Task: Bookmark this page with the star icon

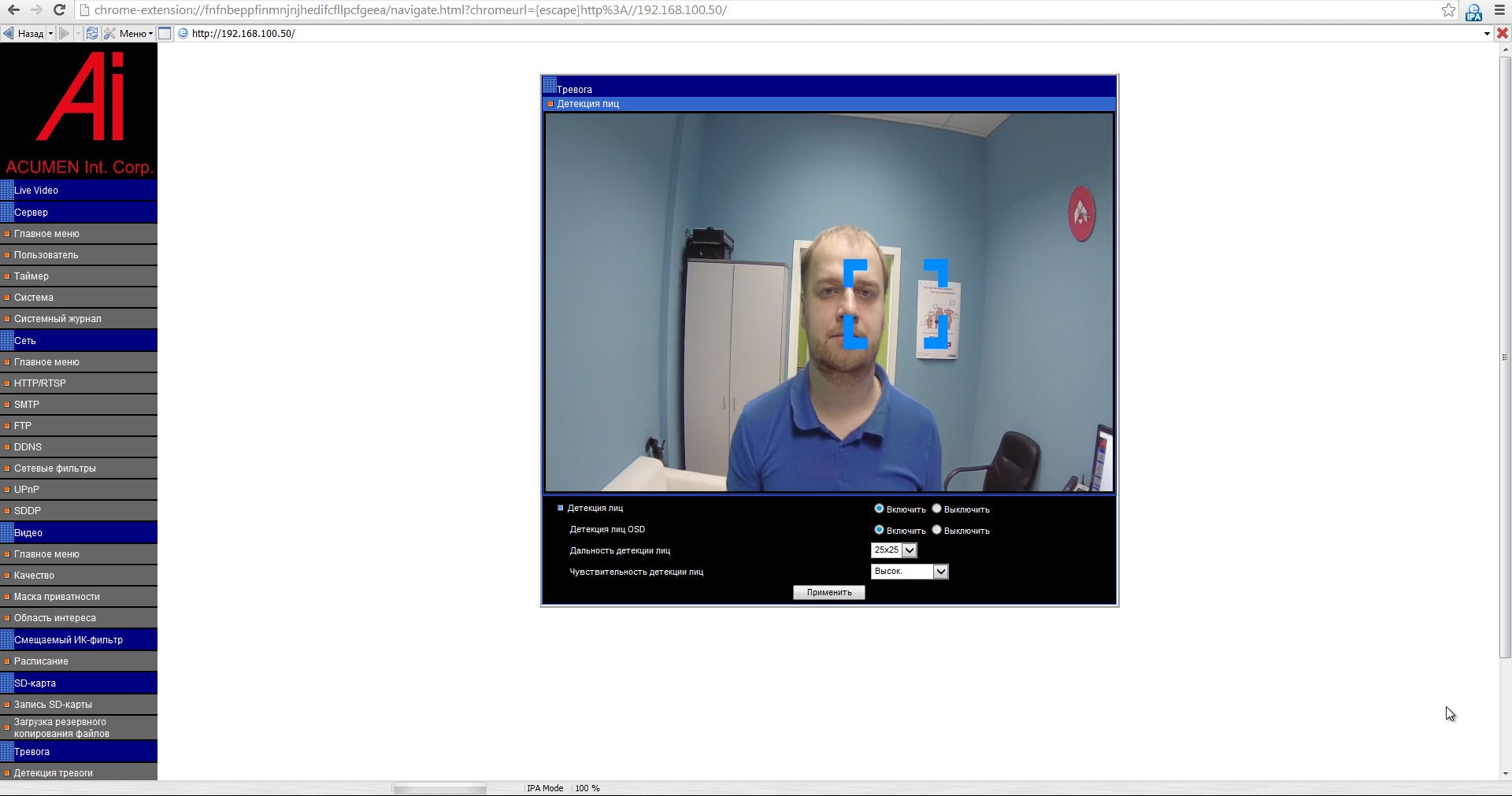Action: coord(1448,10)
